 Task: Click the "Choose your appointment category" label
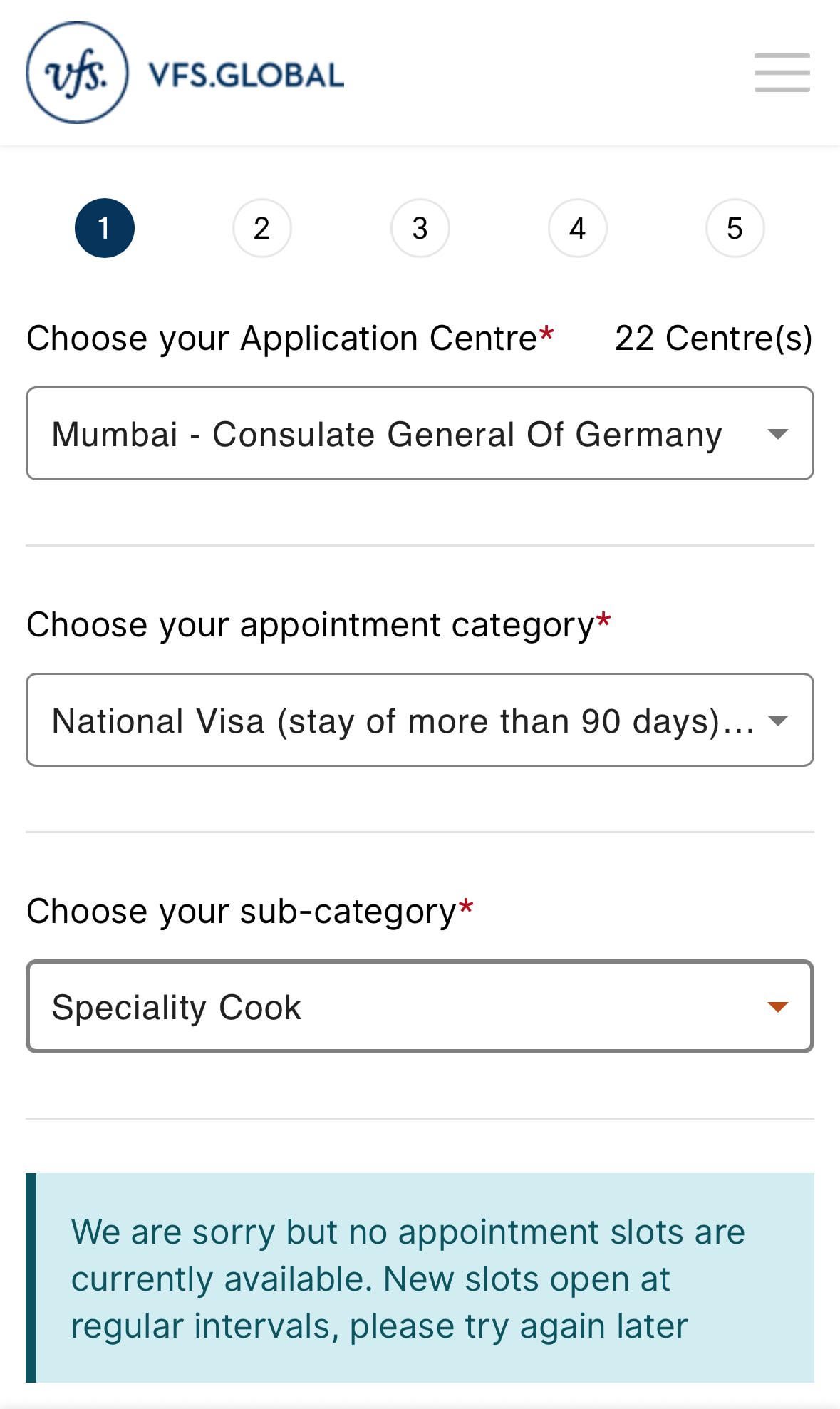pos(310,625)
